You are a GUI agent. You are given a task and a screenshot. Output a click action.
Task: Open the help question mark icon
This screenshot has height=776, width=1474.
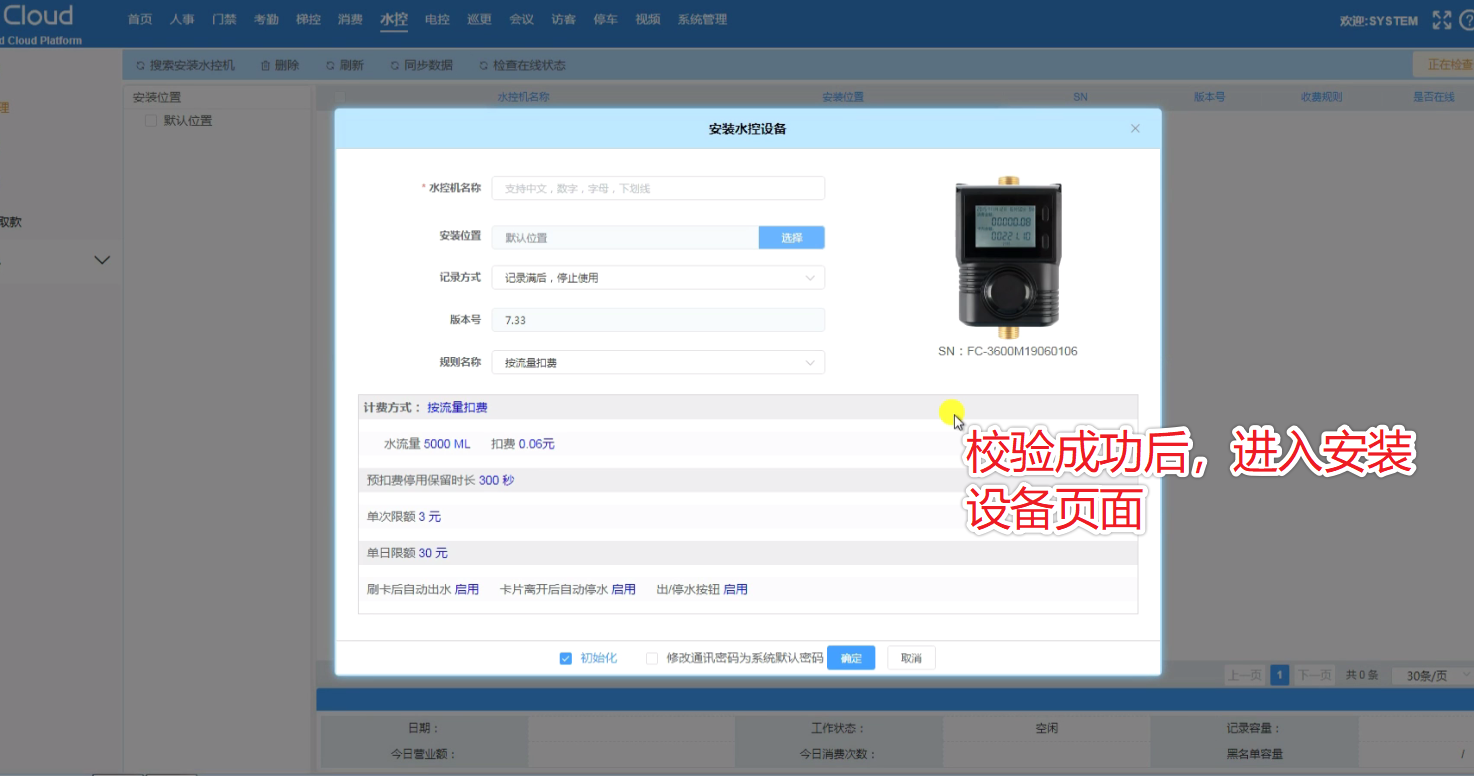tap(1469, 20)
